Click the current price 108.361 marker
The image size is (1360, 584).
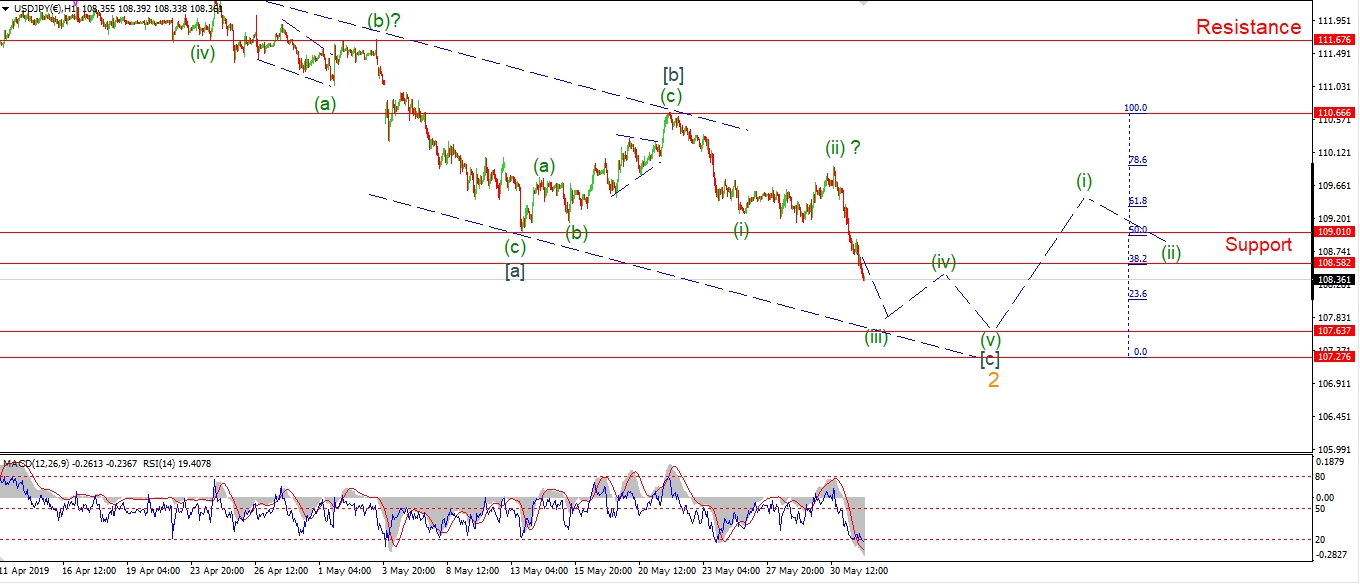click(x=1335, y=280)
